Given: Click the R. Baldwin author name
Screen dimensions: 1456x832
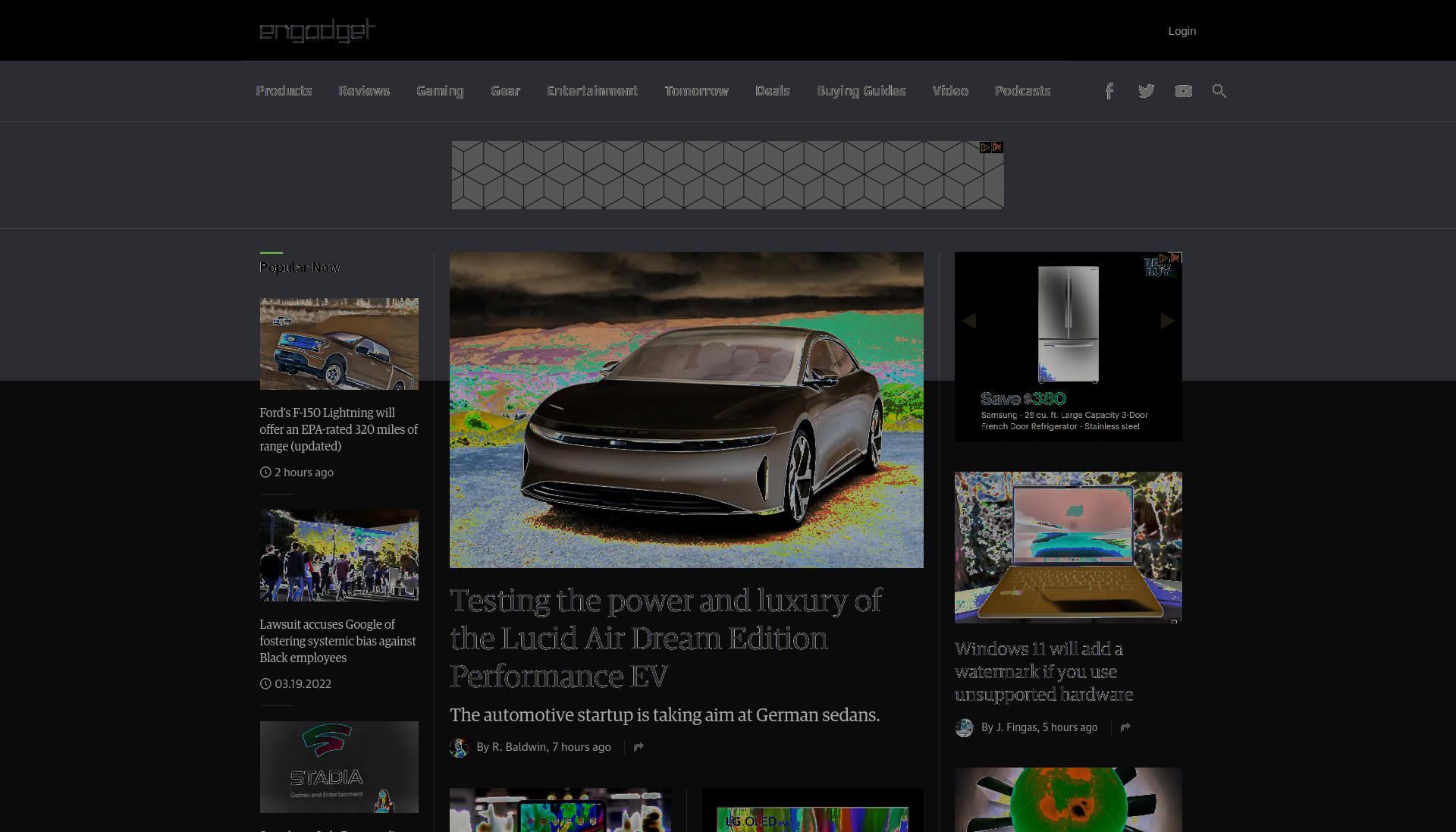Looking at the screenshot, I should pos(519,747).
